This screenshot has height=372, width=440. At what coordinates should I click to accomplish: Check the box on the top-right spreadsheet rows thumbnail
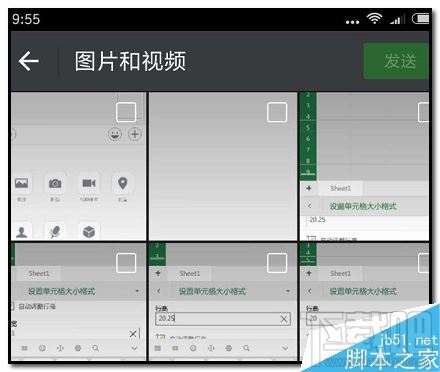point(424,112)
